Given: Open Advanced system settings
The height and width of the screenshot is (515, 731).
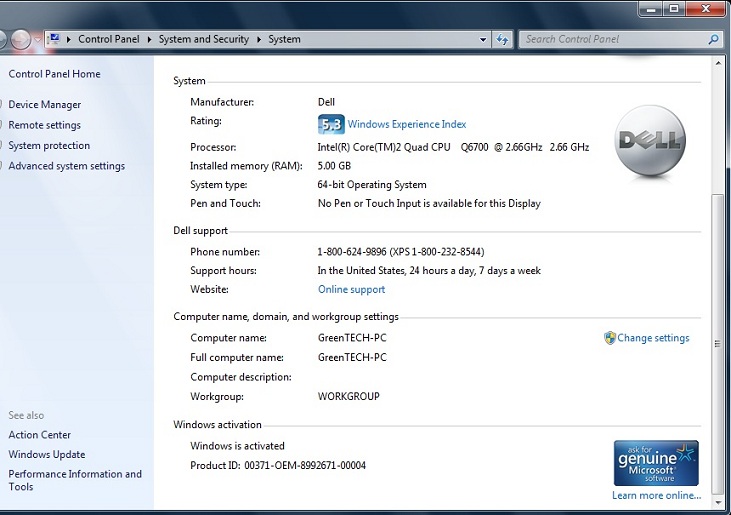Looking at the screenshot, I should pyautogui.click(x=67, y=166).
